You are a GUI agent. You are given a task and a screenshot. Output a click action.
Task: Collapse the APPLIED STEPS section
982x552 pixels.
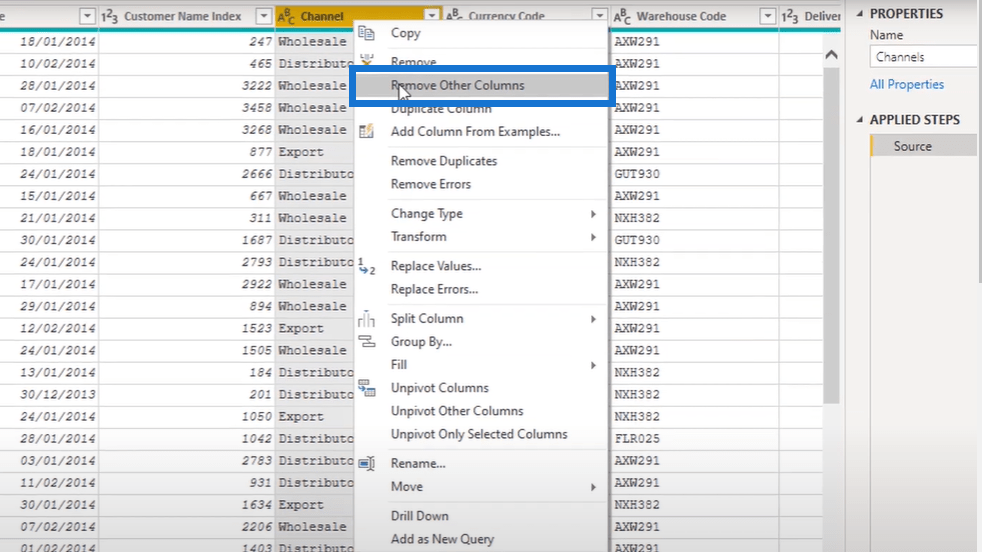[x=859, y=119]
